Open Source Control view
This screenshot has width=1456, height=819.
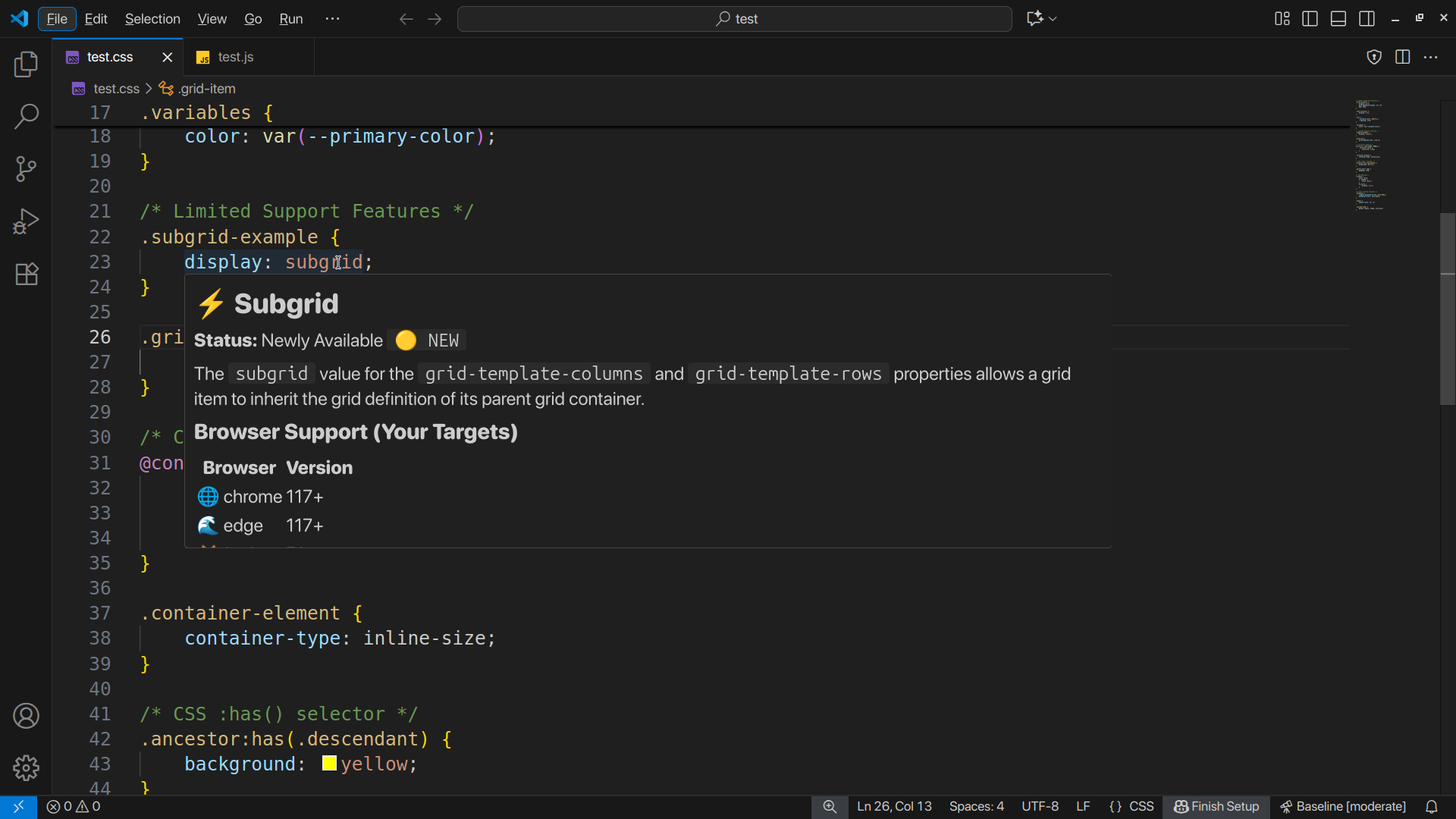coord(26,169)
